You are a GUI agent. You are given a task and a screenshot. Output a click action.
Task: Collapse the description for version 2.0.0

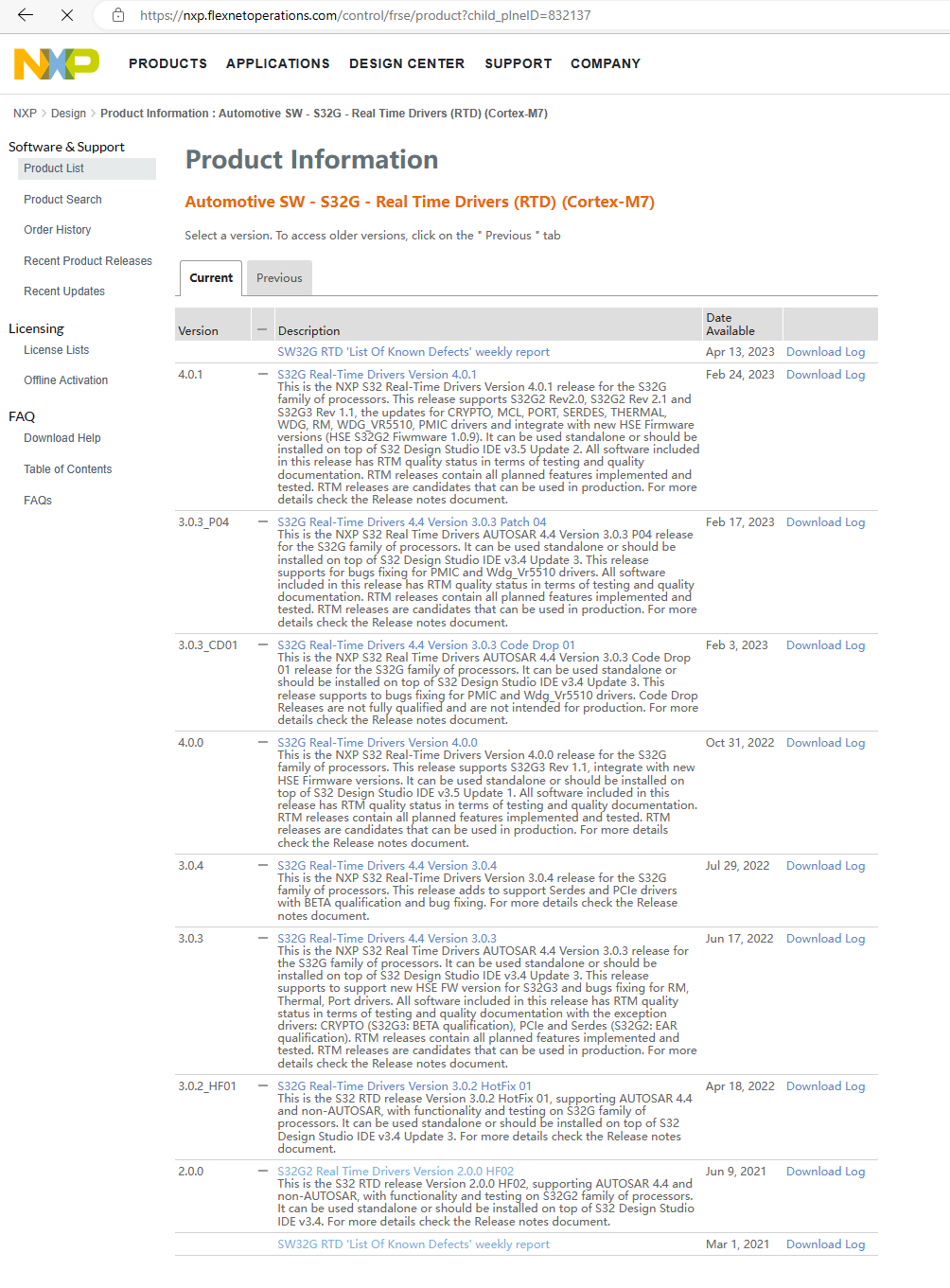coord(262,1171)
